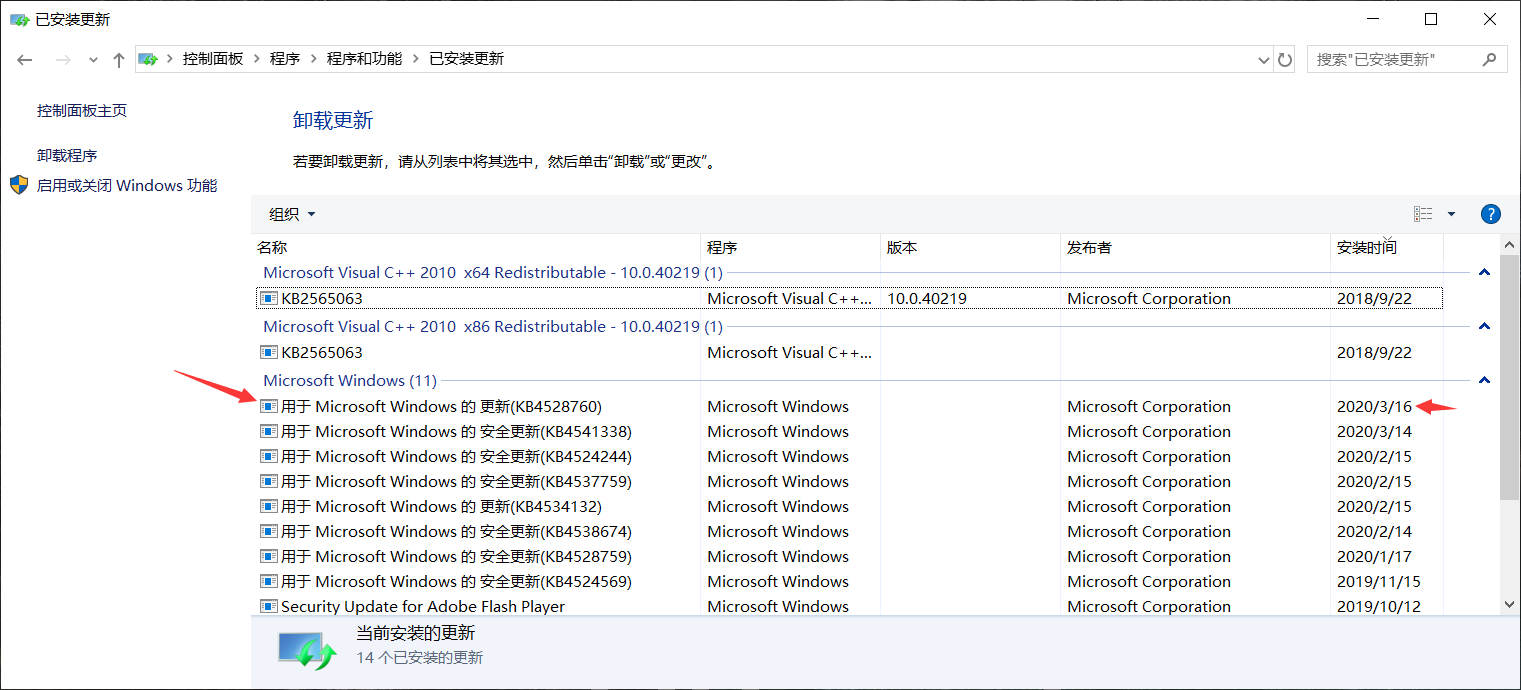Click the icon of update KB4528760
The image size is (1521, 690).
point(268,406)
